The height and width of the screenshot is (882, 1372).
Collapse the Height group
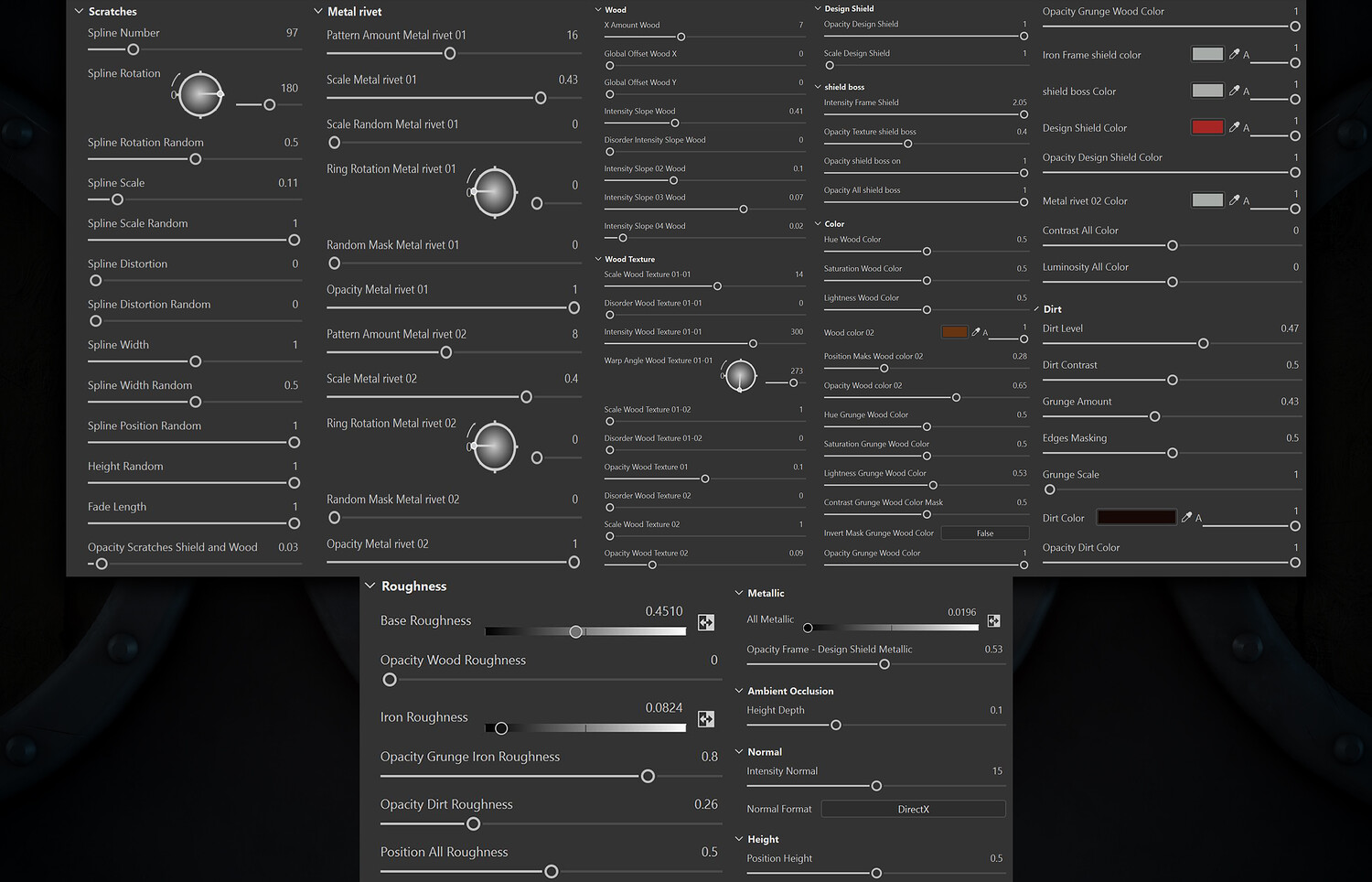coord(739,838)
